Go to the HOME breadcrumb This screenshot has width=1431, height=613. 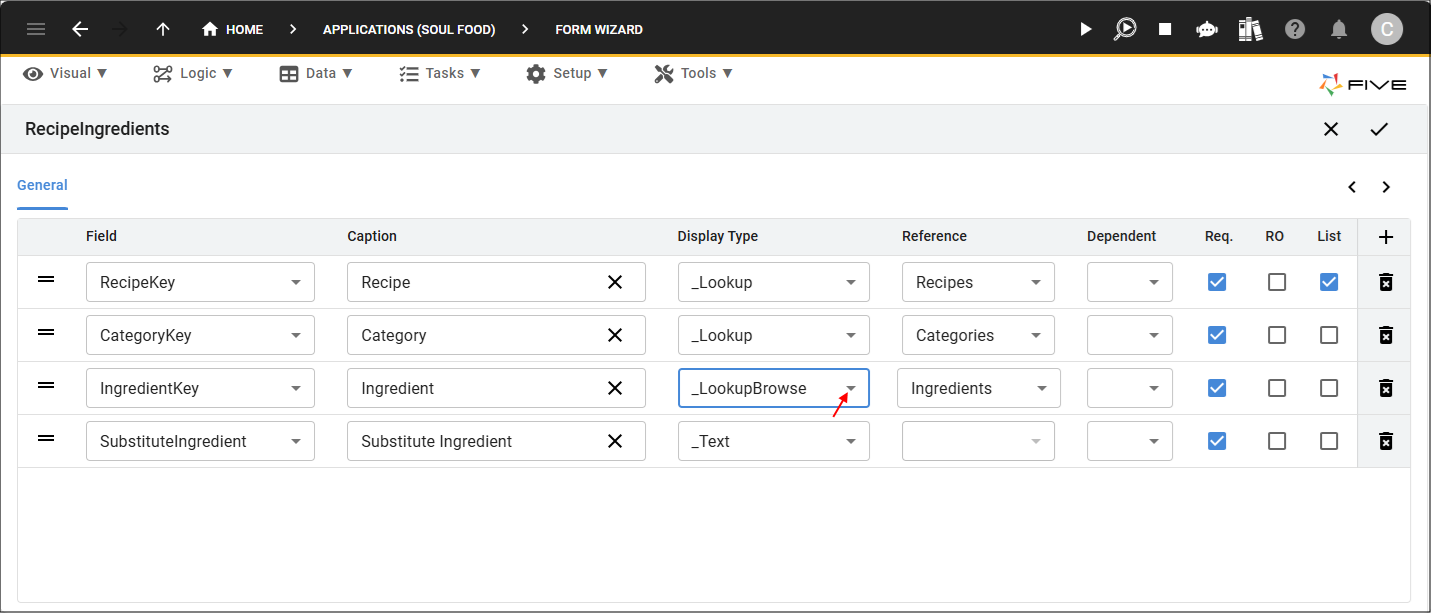click(233, 29)
